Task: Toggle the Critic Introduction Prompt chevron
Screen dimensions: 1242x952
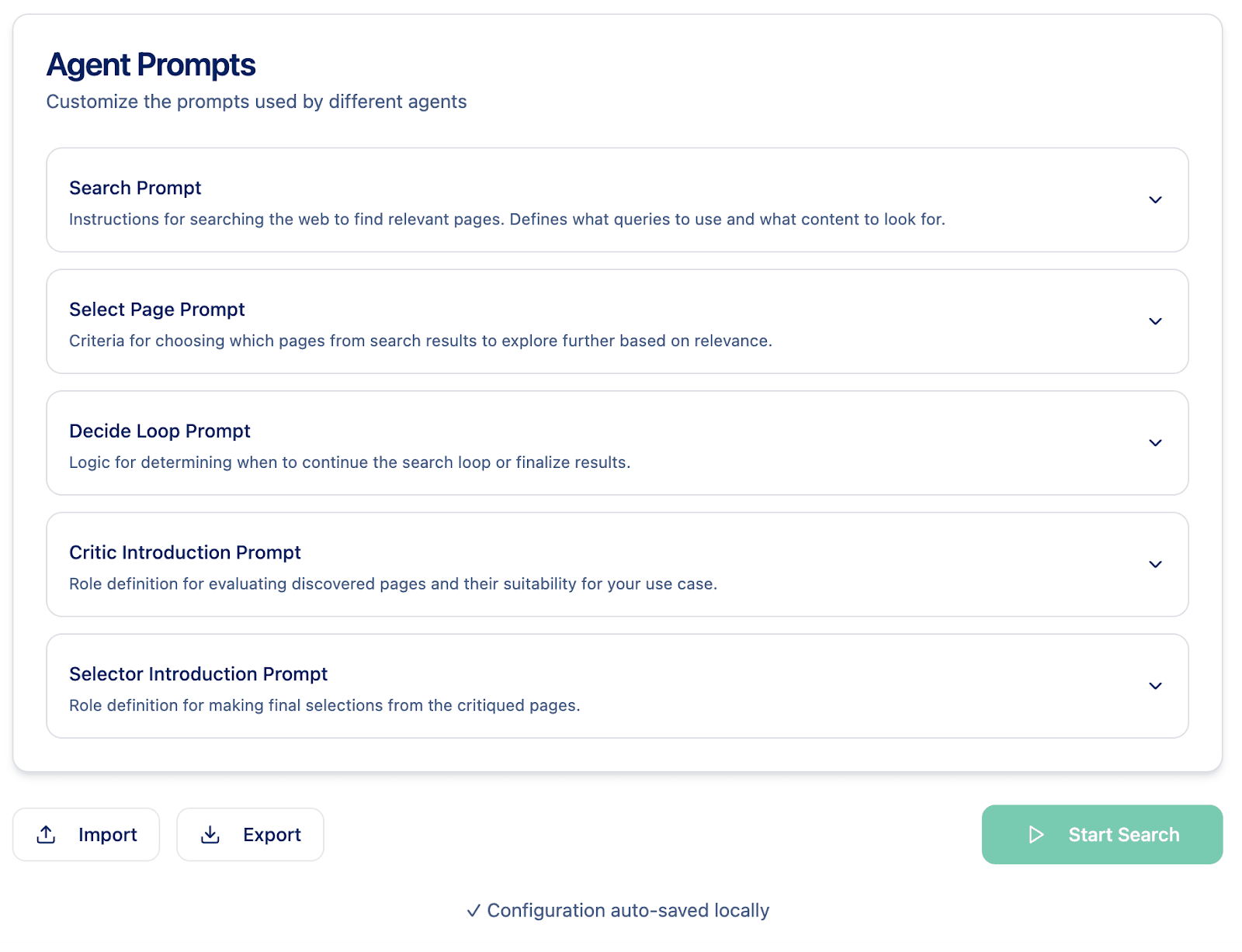Action: point(1155,564)
